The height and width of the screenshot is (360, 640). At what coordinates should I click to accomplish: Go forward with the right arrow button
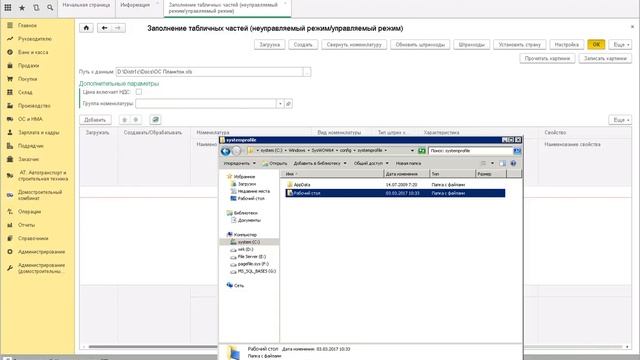pos(118,28)
